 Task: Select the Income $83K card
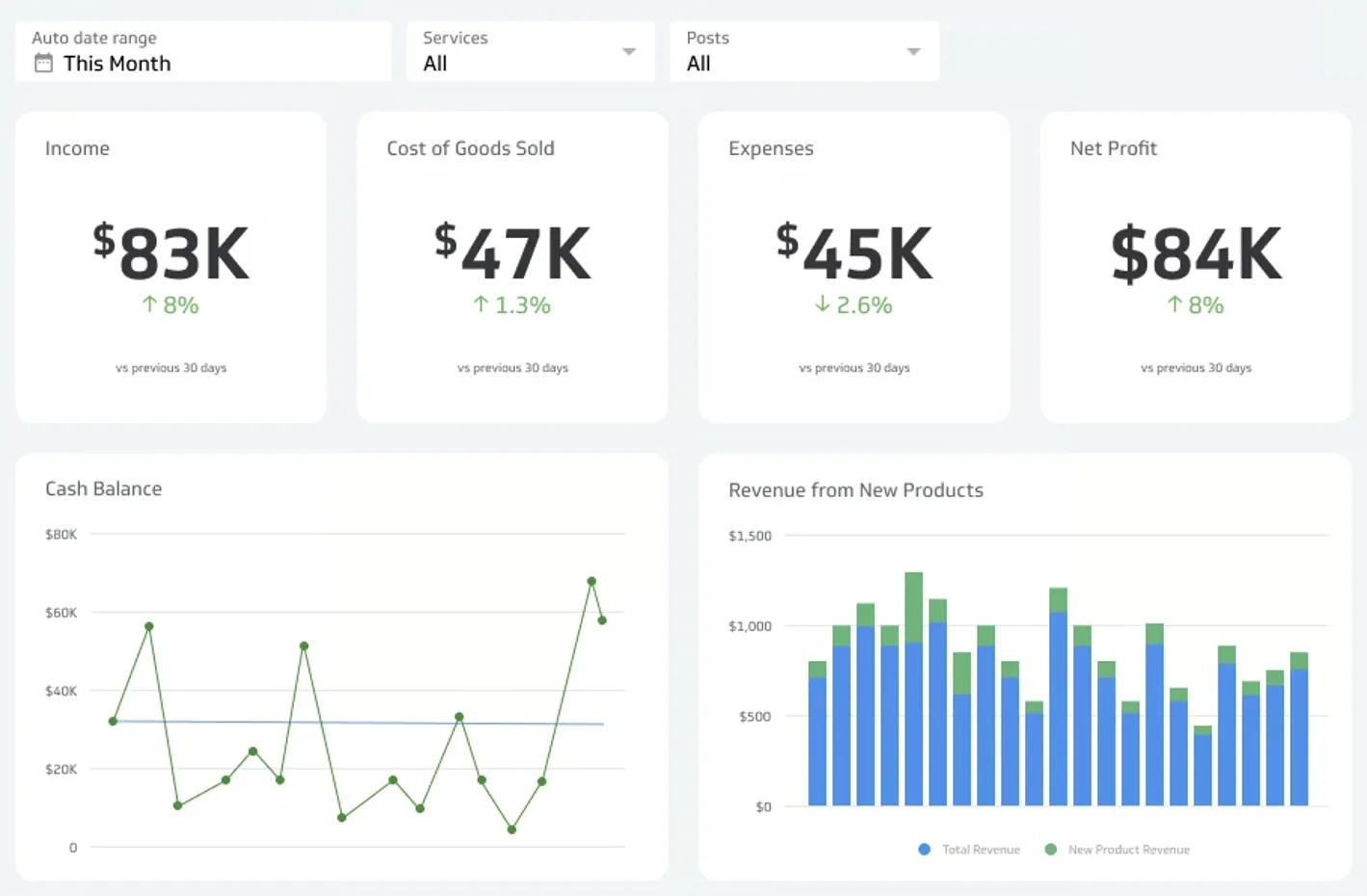click(171, 267)
